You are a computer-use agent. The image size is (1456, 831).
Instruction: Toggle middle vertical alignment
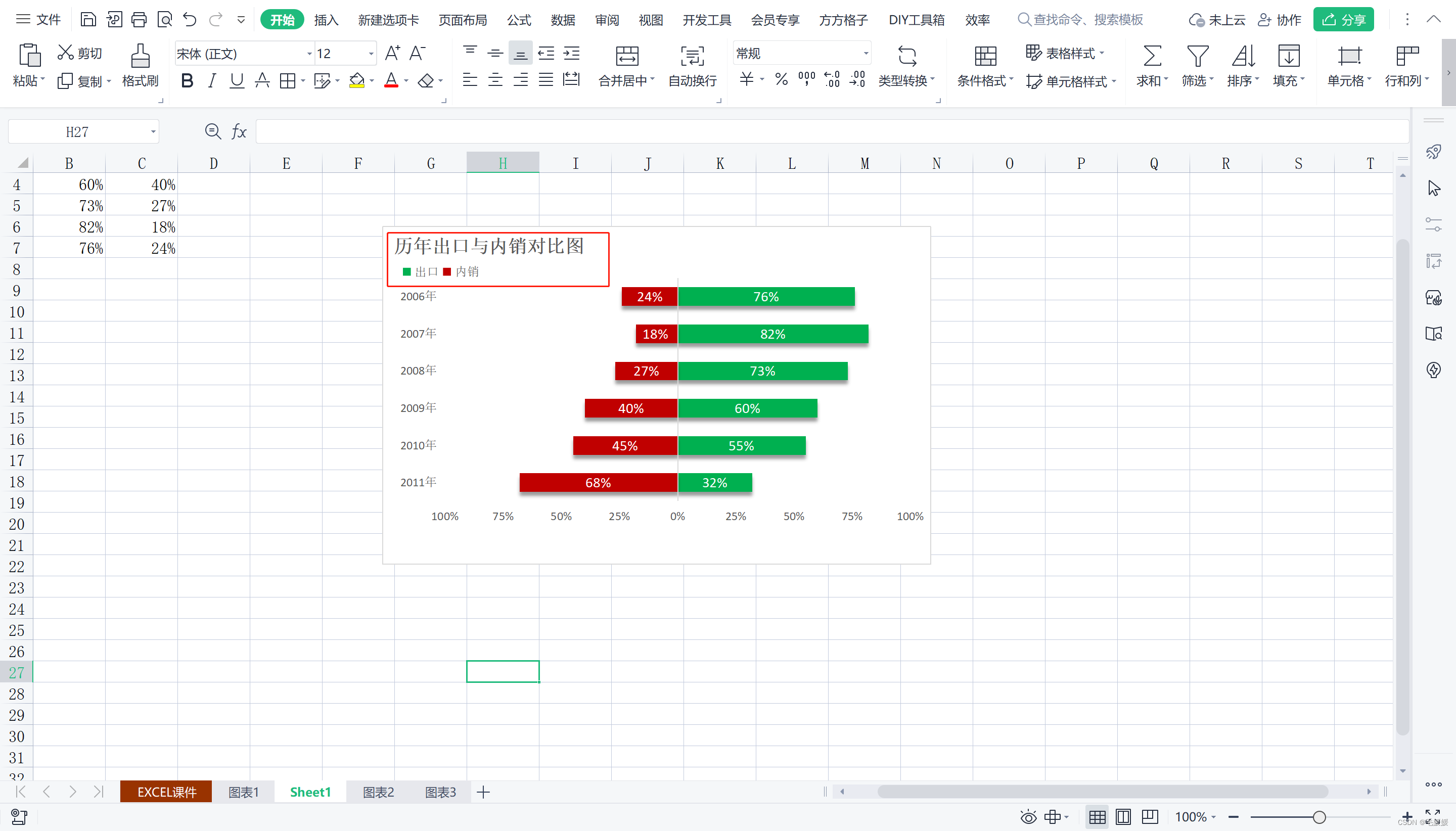[495, 53]
